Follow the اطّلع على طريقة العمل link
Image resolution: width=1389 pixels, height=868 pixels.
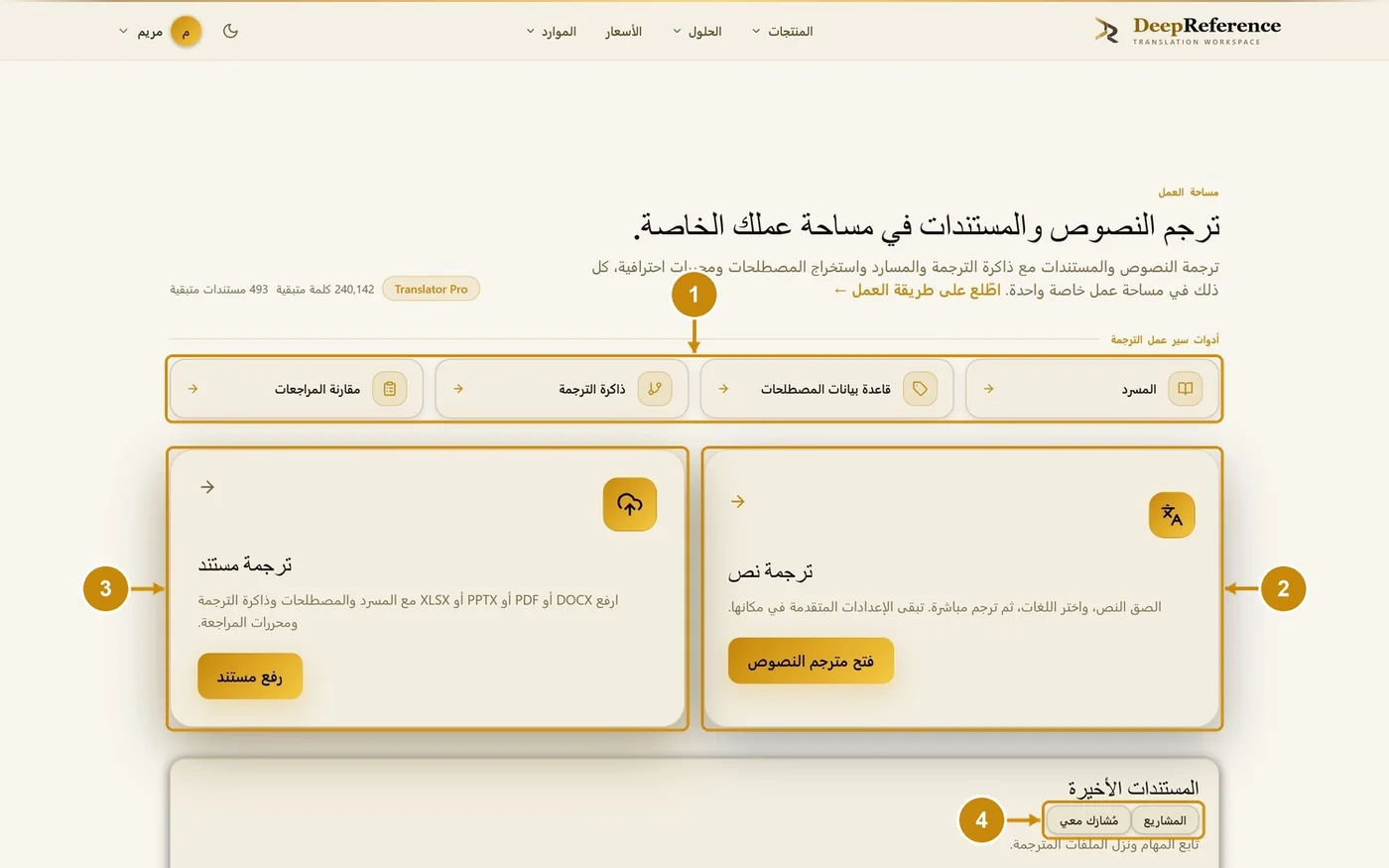pyautogui.click(x=917, y=290)
